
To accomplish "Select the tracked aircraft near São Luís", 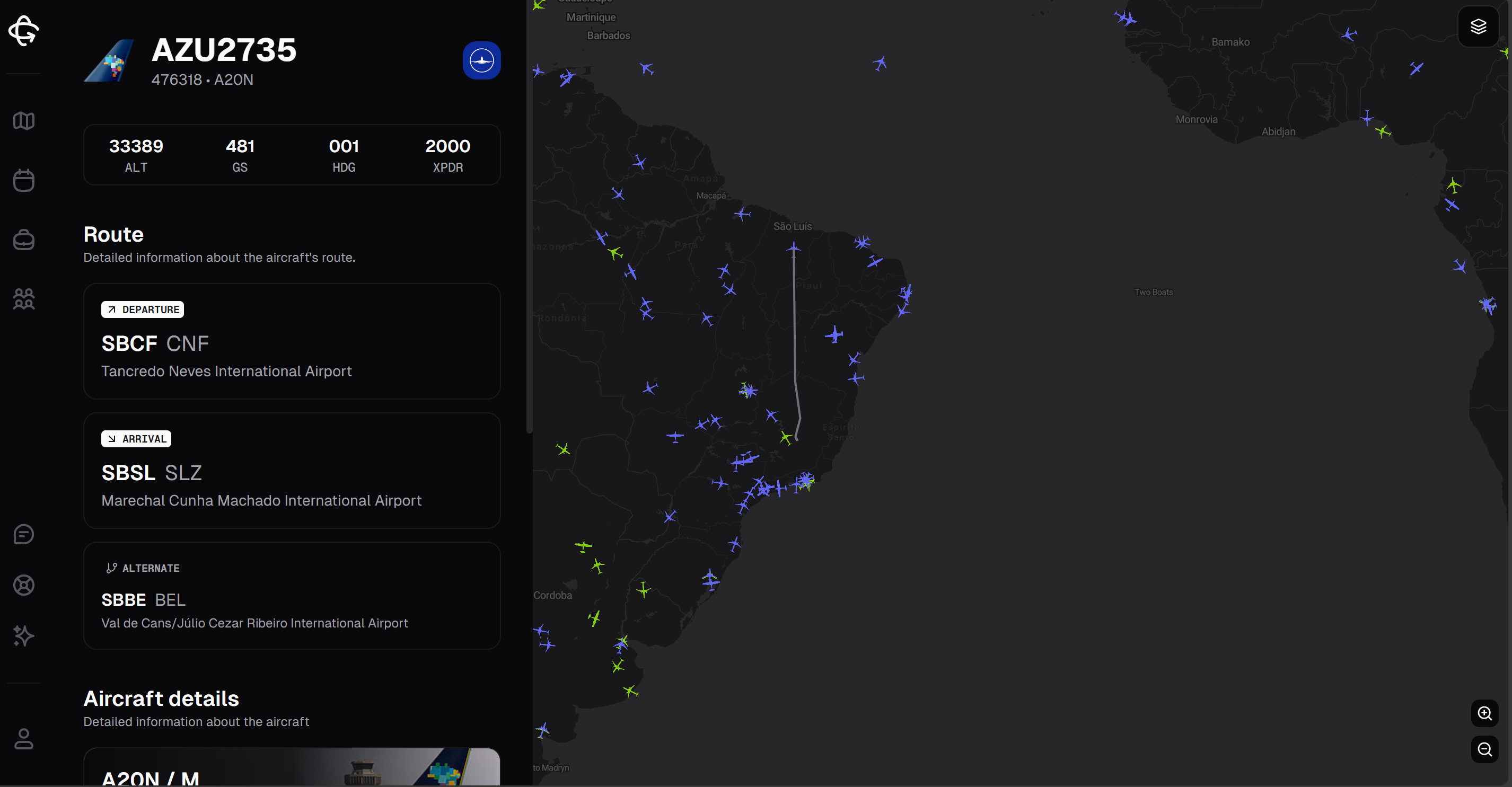I will click(x=793, y=248).
